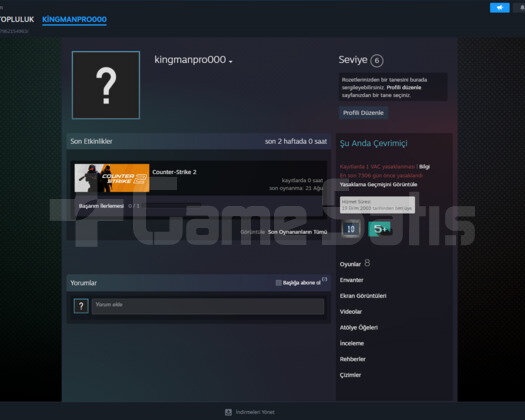Viewport: 525px width, 420px height.
Task: Open the Rehberler section
Action: [x=353, y=359]
